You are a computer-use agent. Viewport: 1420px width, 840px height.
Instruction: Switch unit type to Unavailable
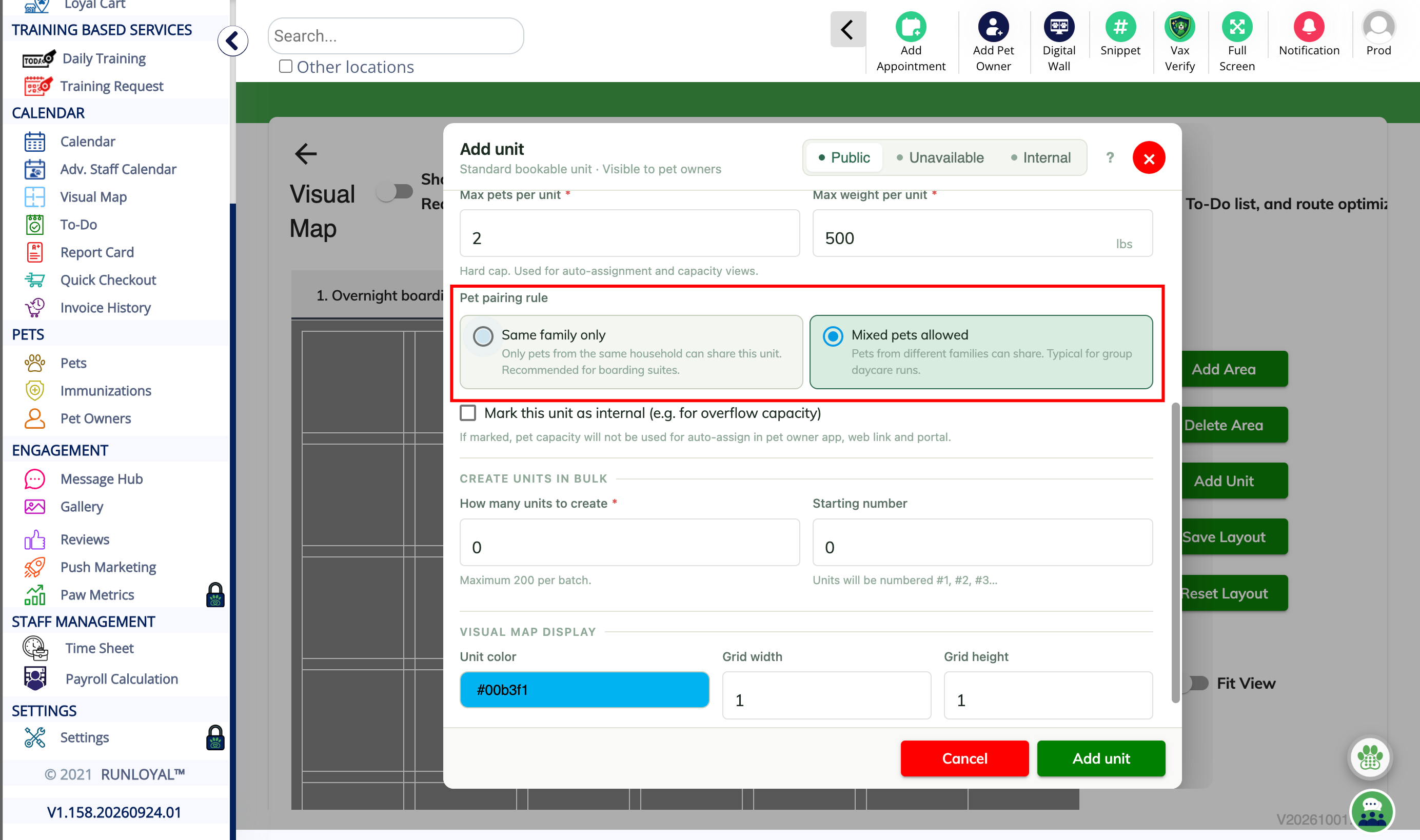click(940, 157)
